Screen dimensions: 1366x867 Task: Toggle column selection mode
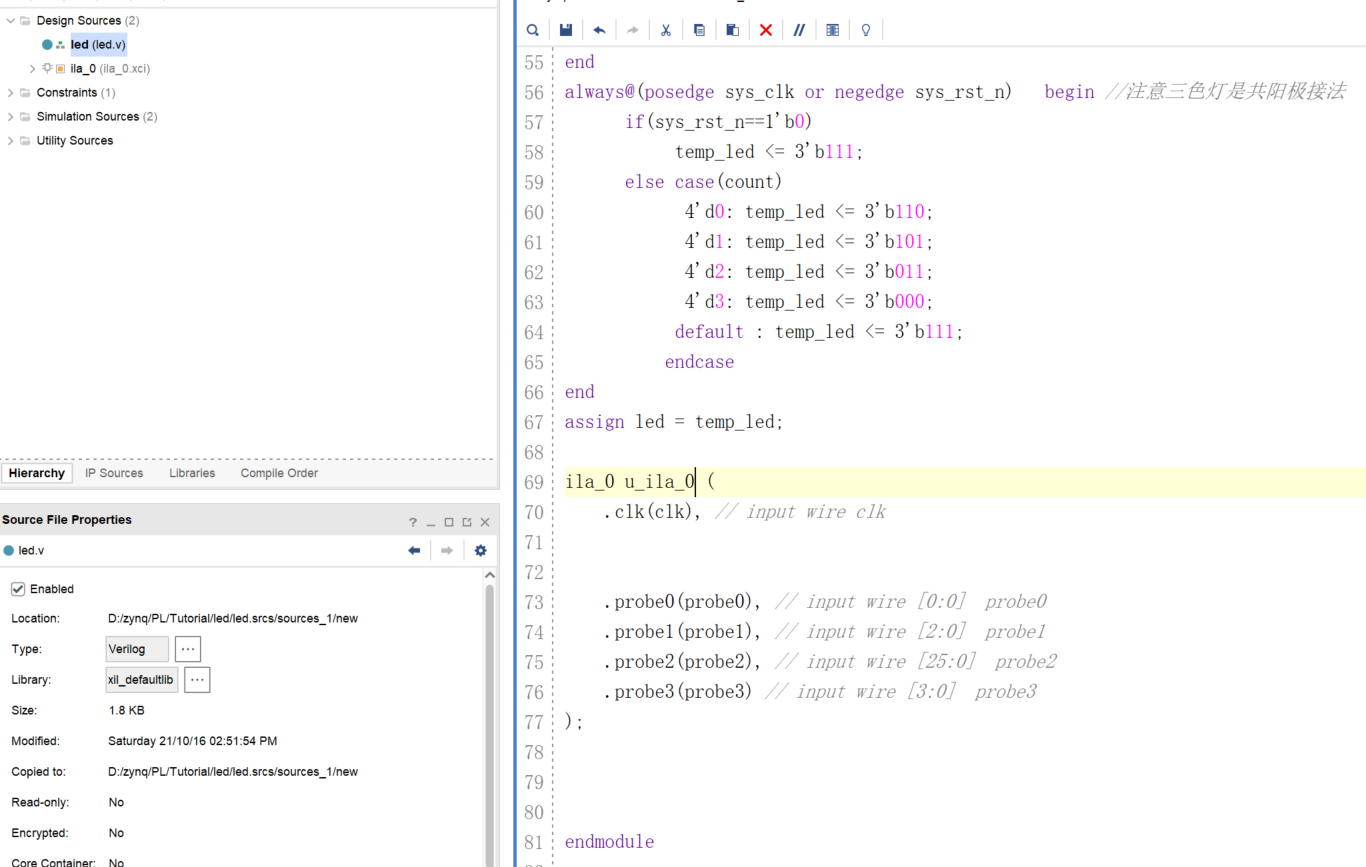[x=832, y=29]
